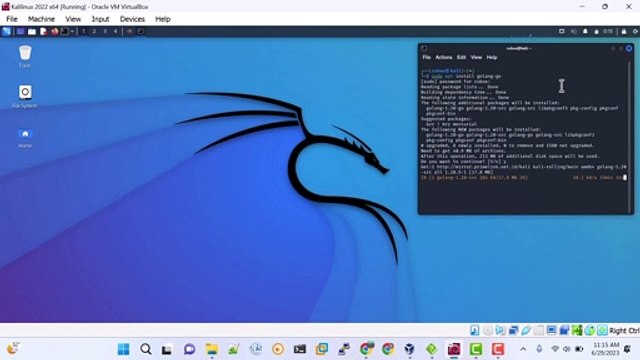Click the terminal scrollbar
Screen dimensions: 640x360
630,137
